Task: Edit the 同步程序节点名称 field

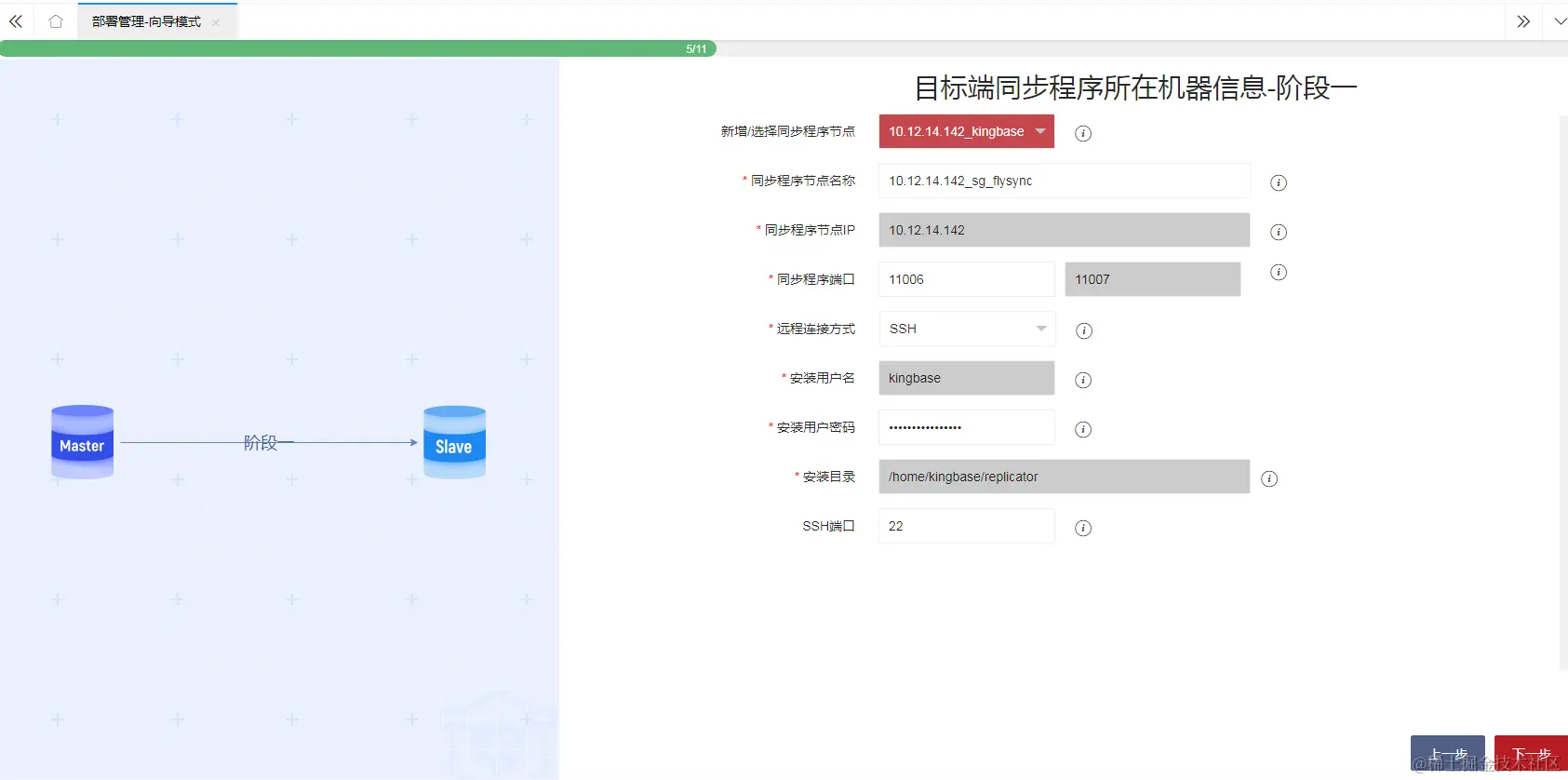Action: [x=1064, y=181]
